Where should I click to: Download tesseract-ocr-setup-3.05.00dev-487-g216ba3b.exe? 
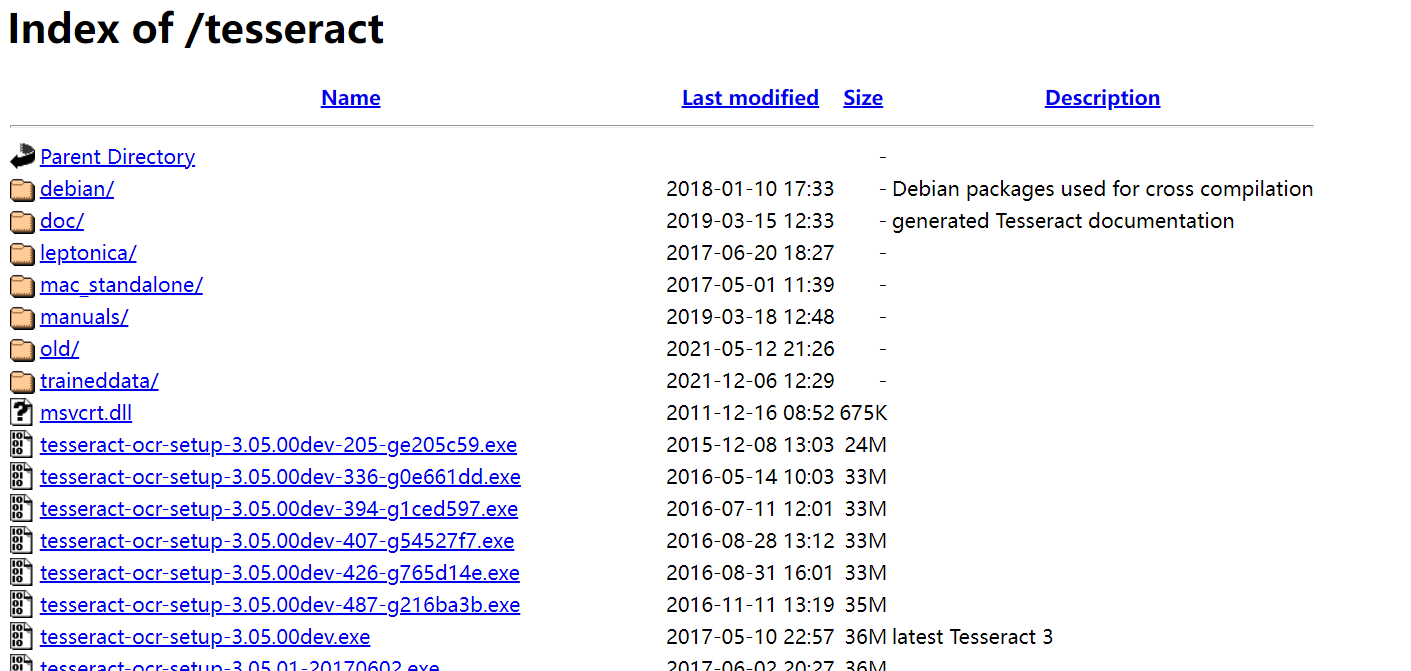pyautogui.click(x=280, y=605)
